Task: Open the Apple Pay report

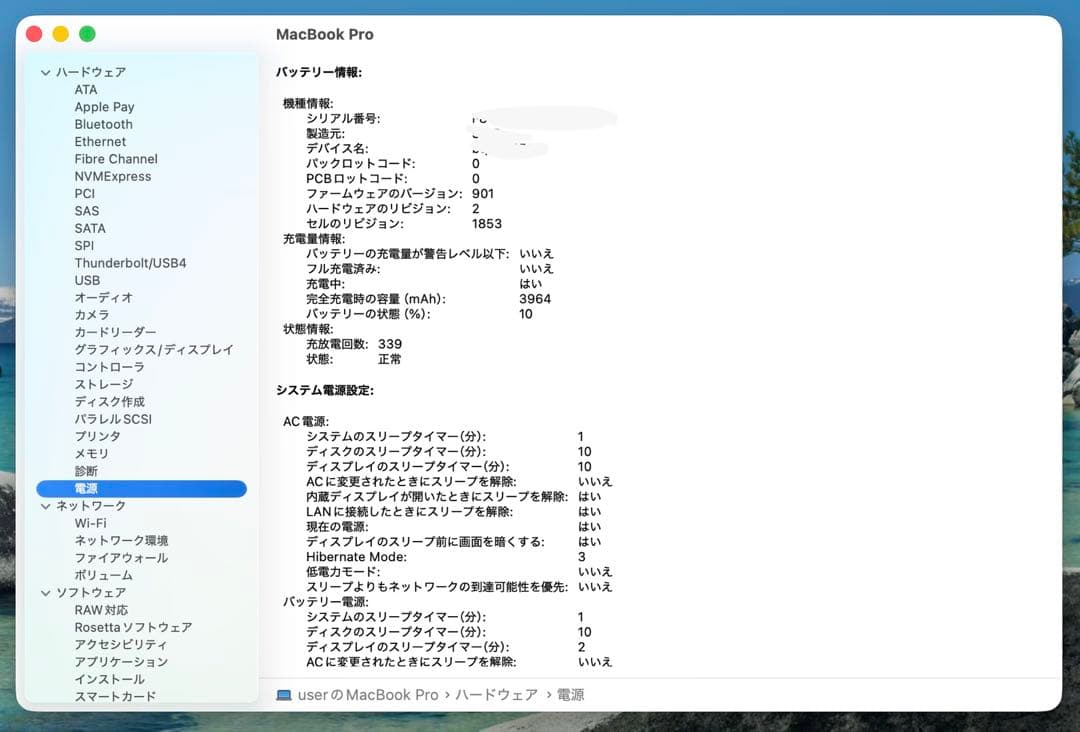Action: coord(104,106)
